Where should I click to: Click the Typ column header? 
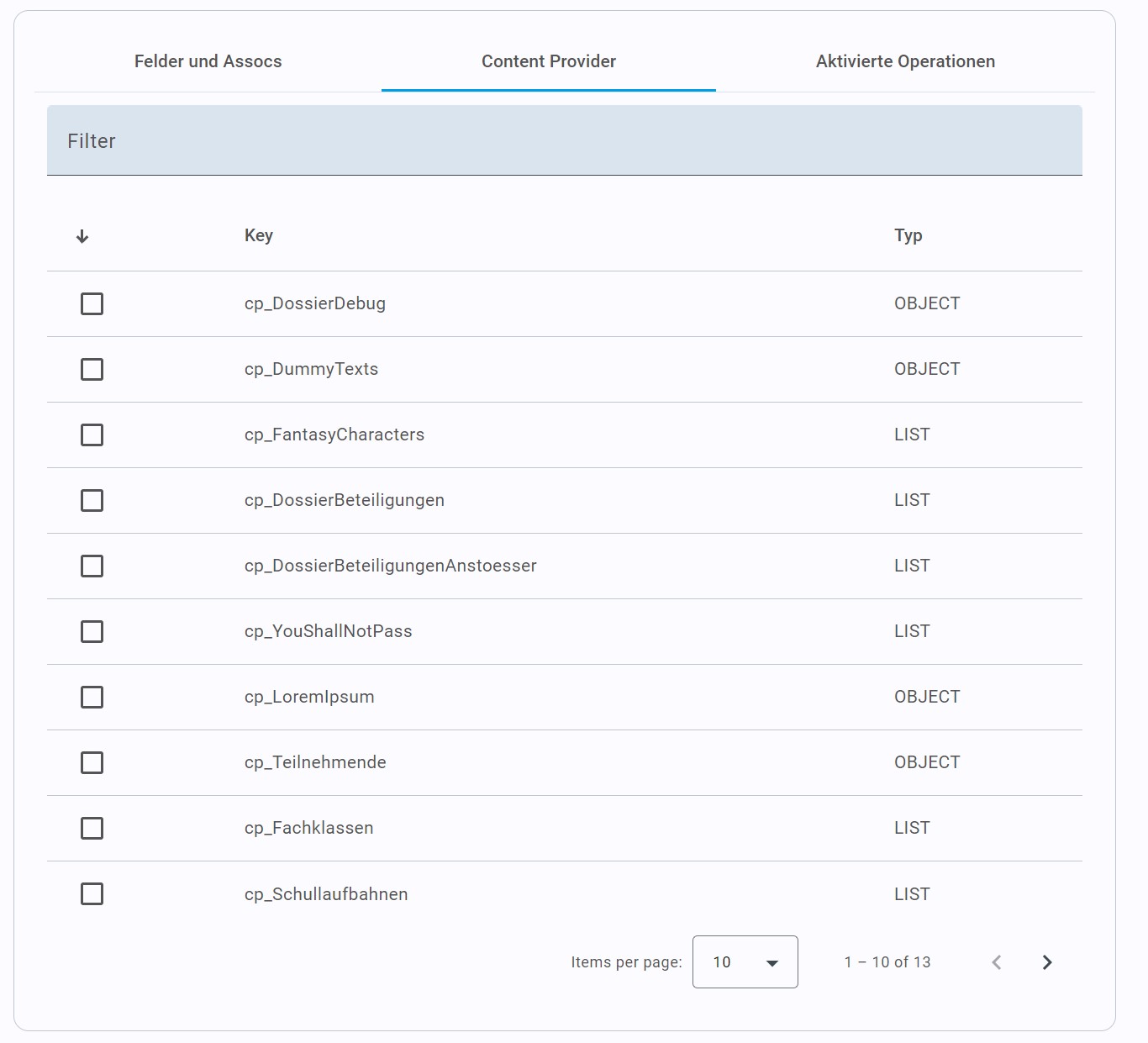(908, 235)
